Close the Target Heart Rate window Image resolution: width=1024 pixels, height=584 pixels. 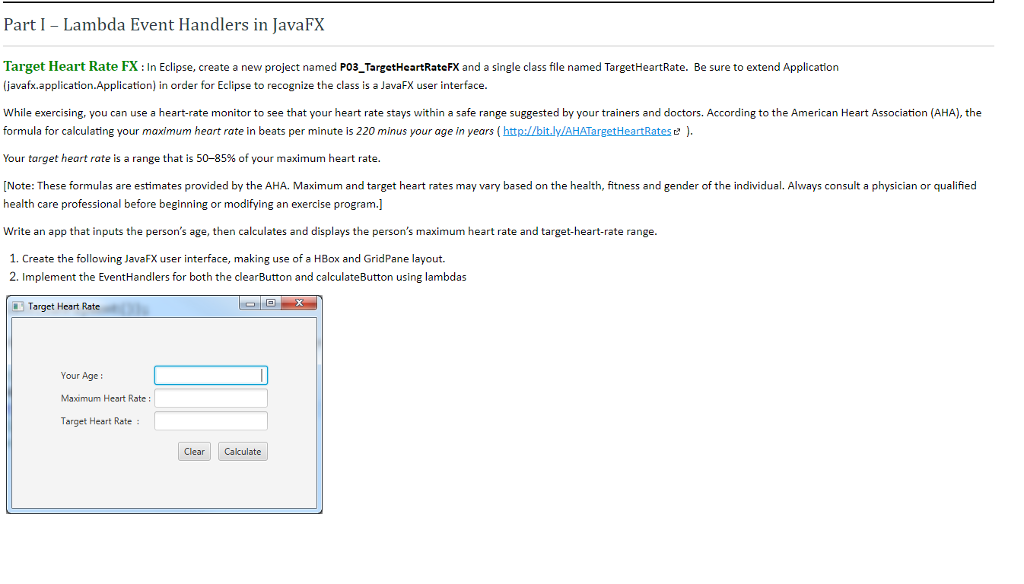pyautogui.click(x=299, y=303)
